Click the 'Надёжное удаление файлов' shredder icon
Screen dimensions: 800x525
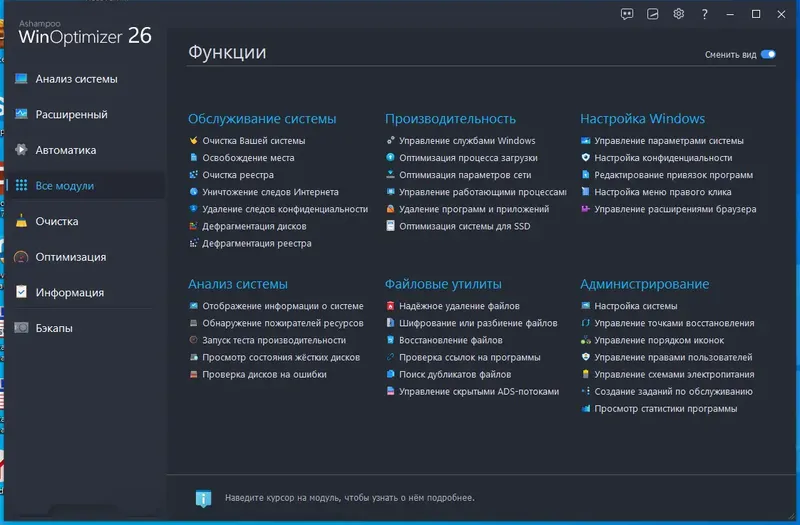390,306
